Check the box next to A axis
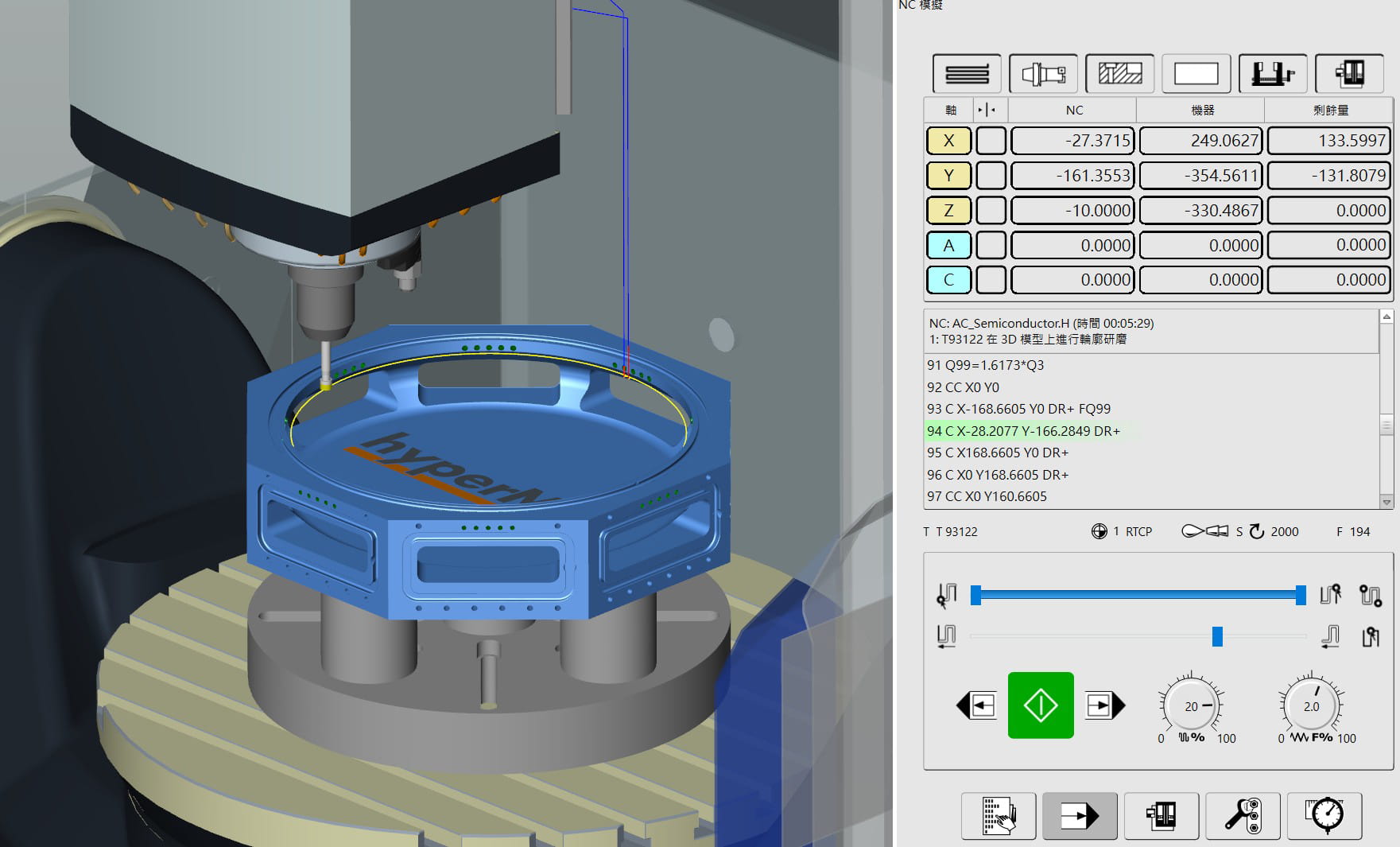1400x847 pixels. click(991, 245)
